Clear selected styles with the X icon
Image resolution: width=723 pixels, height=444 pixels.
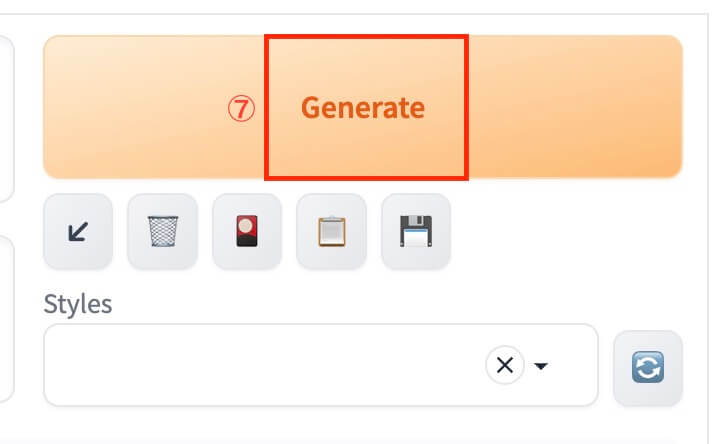[x=505, y=366]
